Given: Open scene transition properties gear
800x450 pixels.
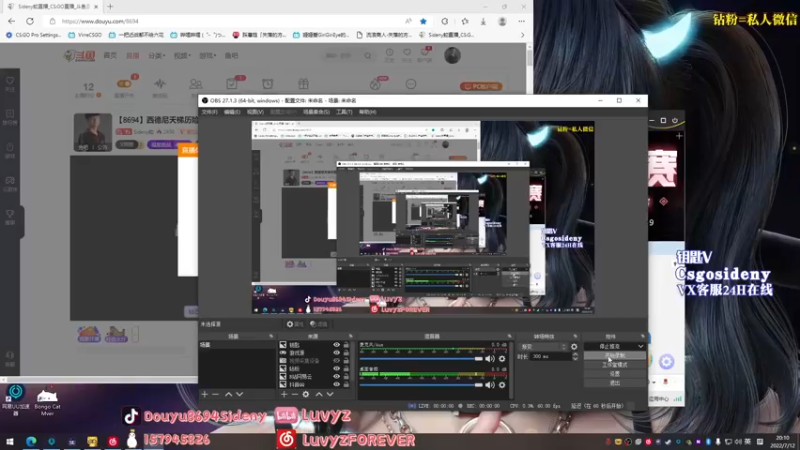Looking at the screenshot, I should tap(574, 346).
